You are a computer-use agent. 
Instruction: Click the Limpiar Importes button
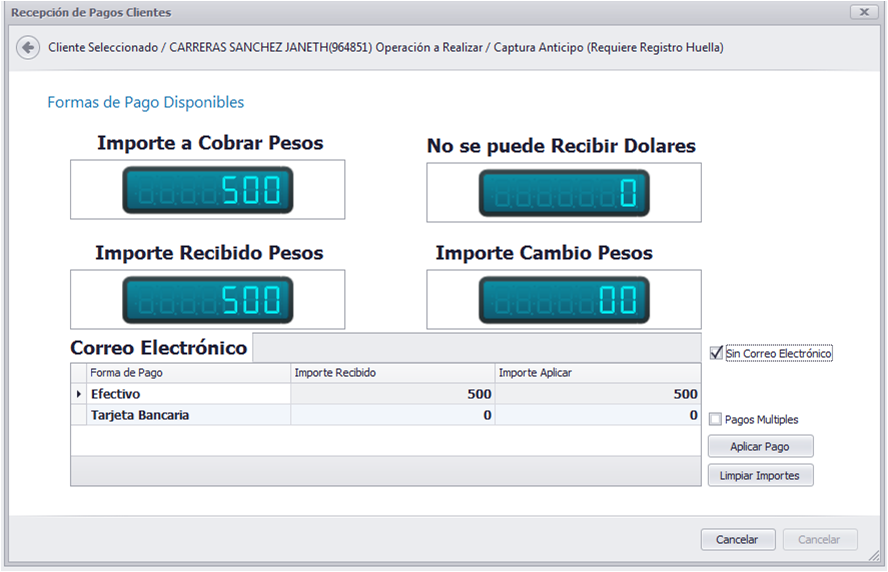(x=761, y=475)
